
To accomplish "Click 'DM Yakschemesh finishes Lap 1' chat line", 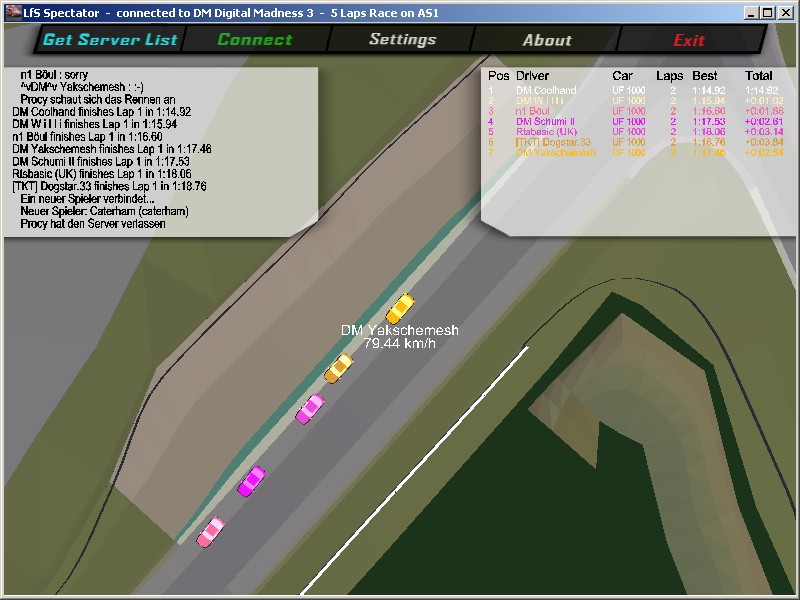I will 112,149.
